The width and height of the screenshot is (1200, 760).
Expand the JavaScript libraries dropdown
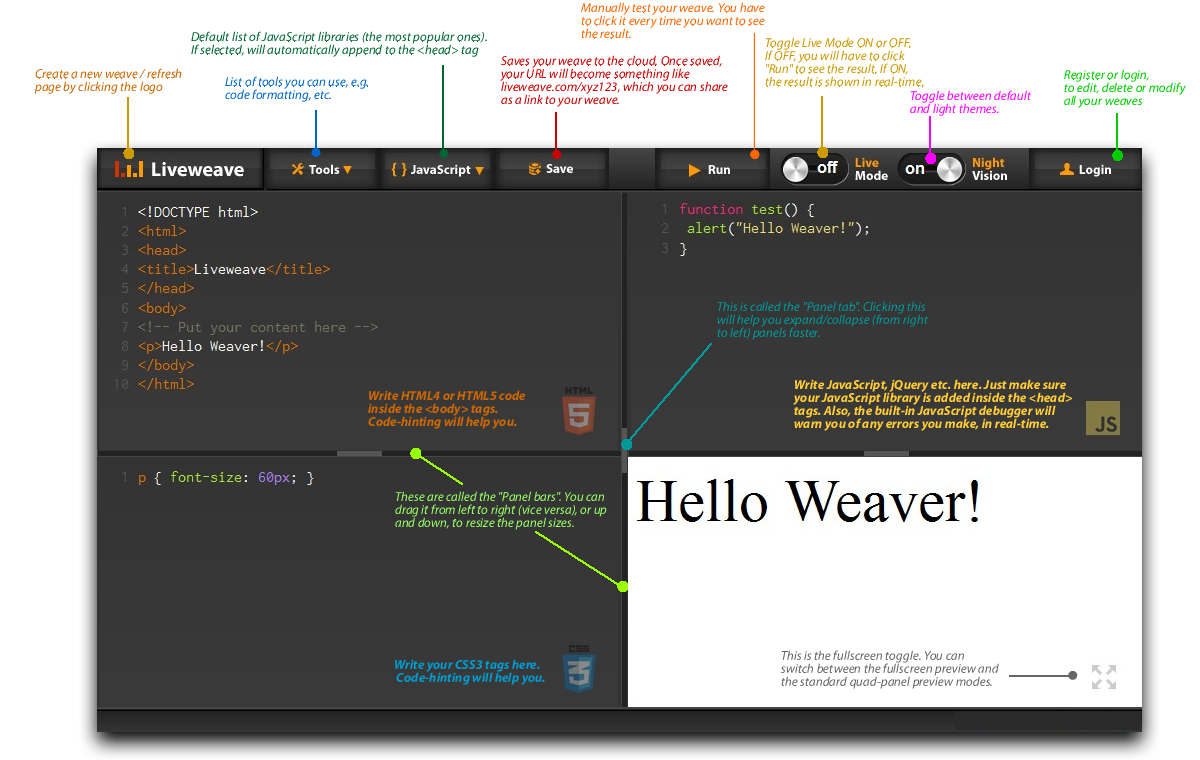(437, 169)
